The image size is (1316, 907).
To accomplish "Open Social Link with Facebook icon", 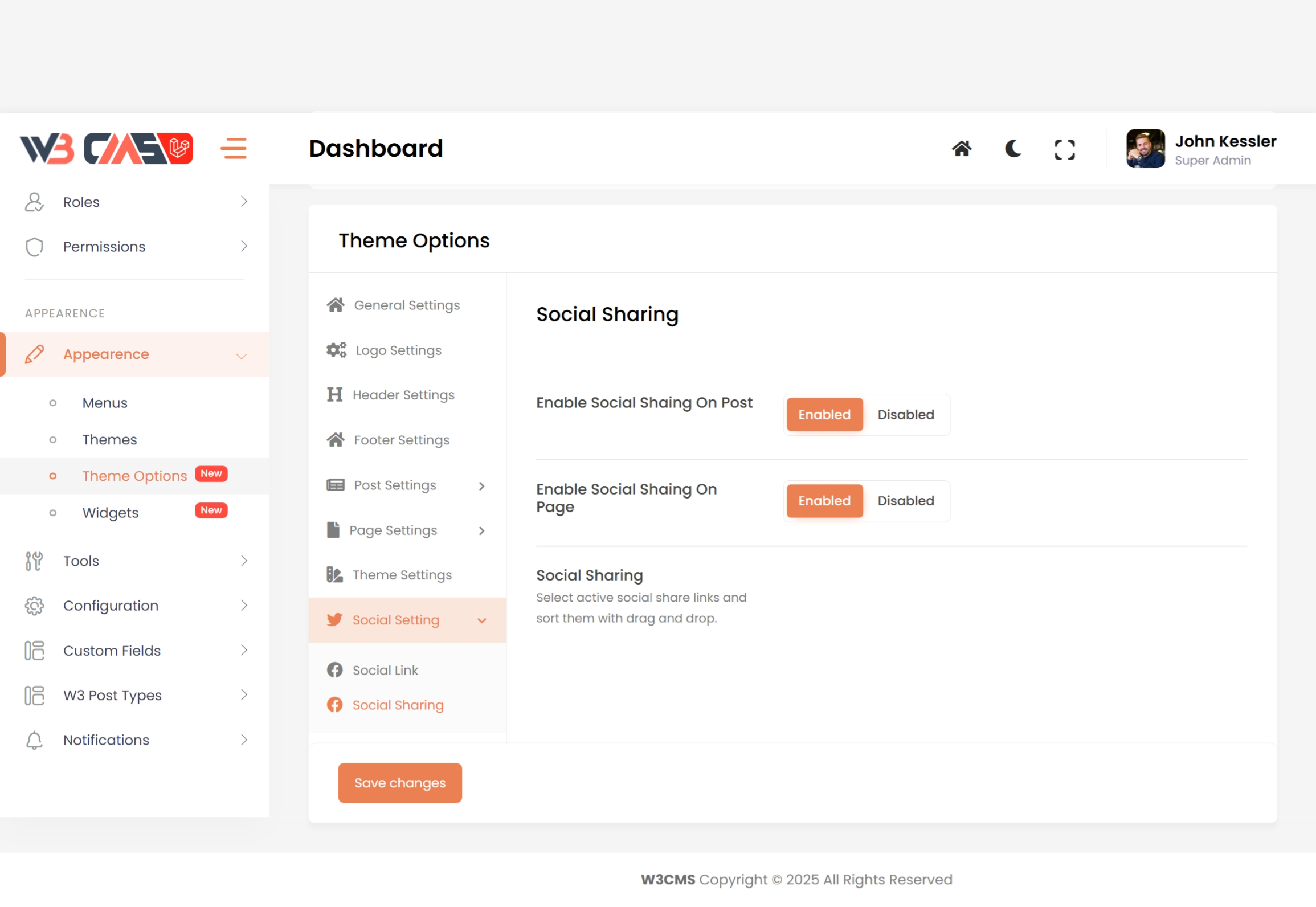I will (x=385, y=670).
